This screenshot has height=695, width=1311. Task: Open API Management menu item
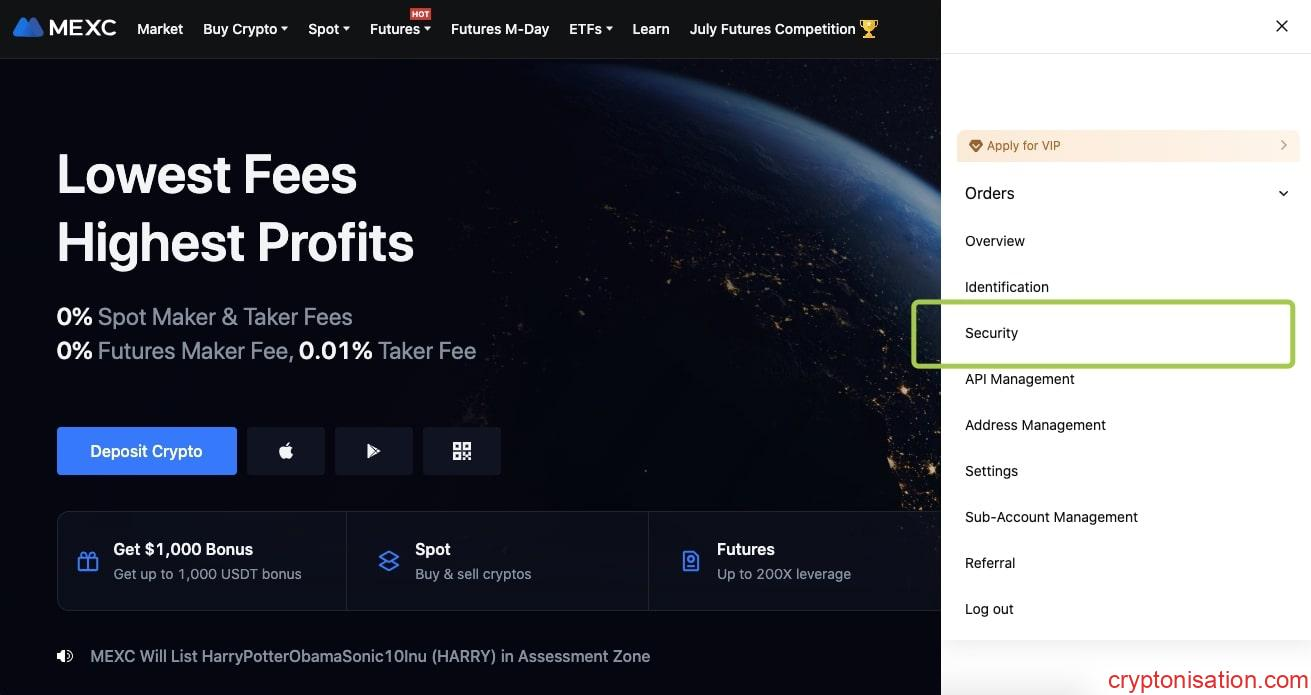[x=1019, y=379]
